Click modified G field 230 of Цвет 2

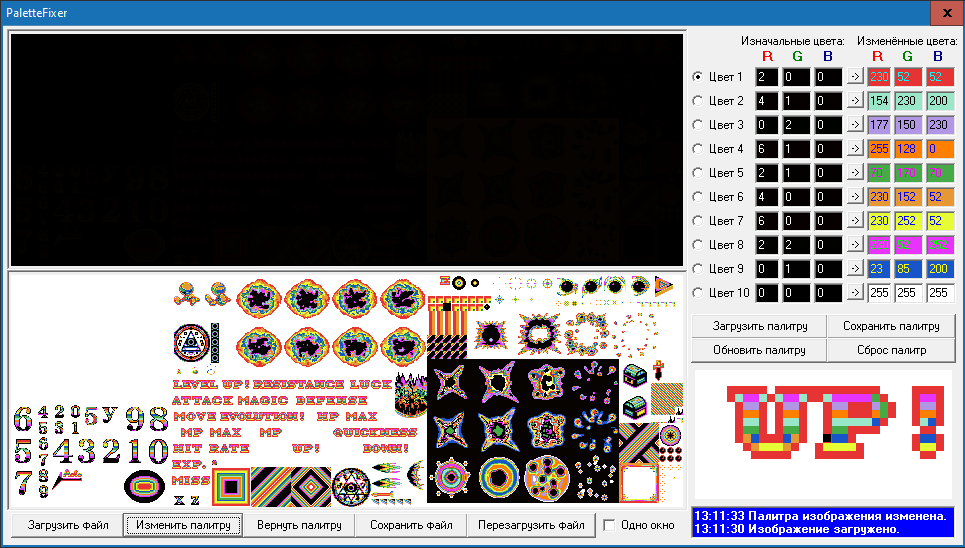pyautogui.click(x=908, y=101)
